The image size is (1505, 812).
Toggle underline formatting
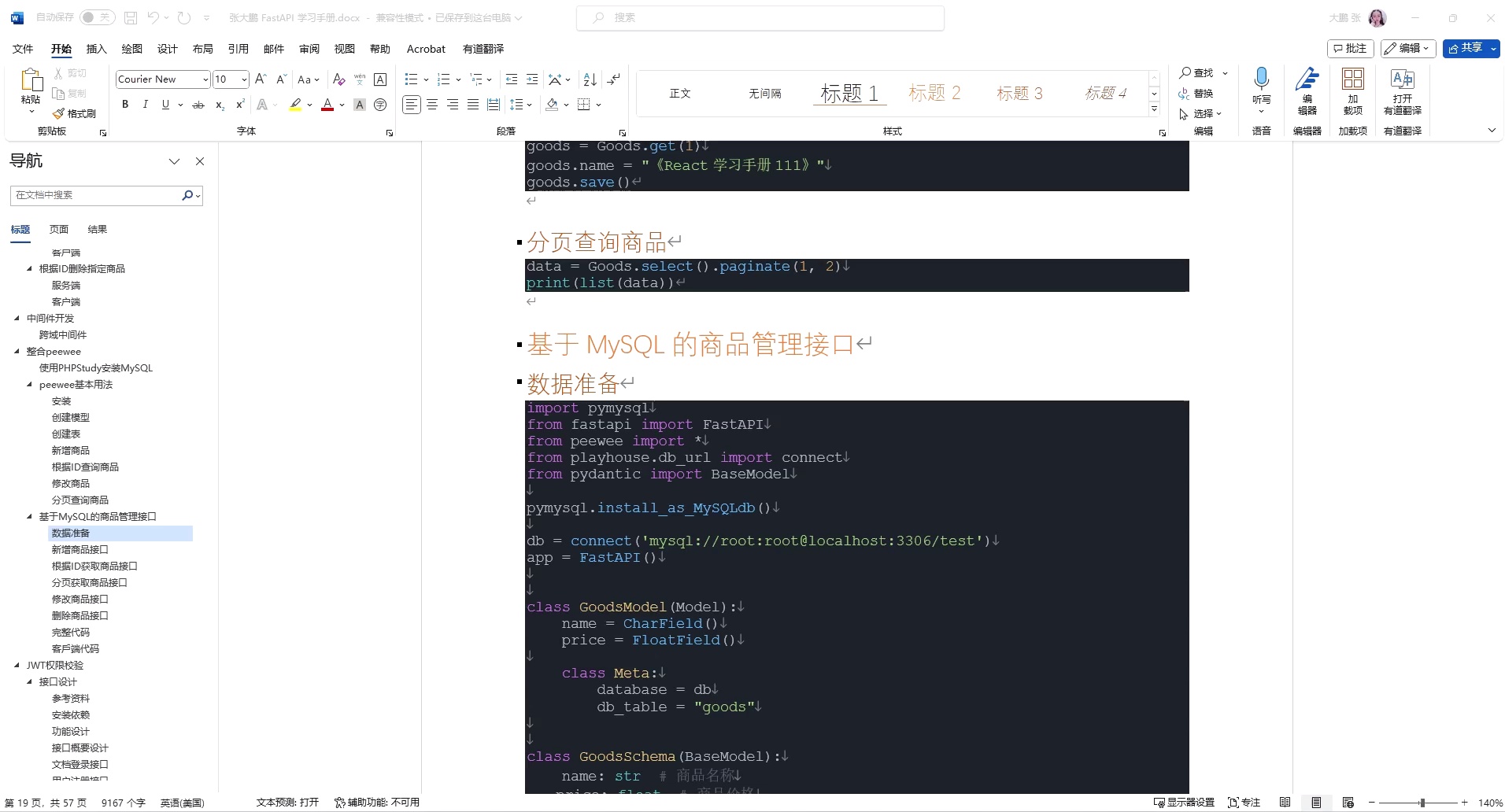coord(165,104)
